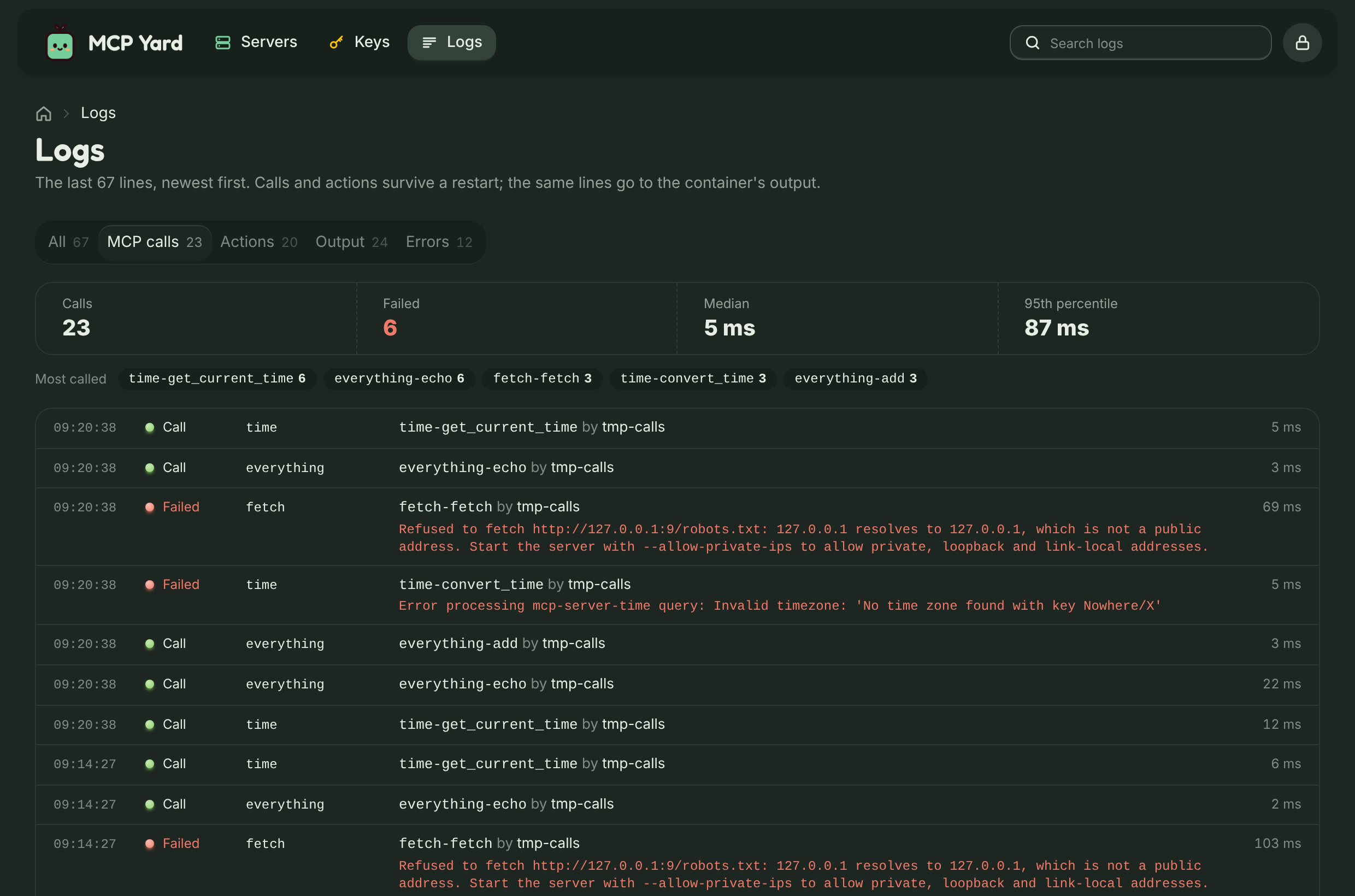This screenshot has height=896, width=1355.
Task: Click the Logs lines icon
Action: tap(429, 43)
